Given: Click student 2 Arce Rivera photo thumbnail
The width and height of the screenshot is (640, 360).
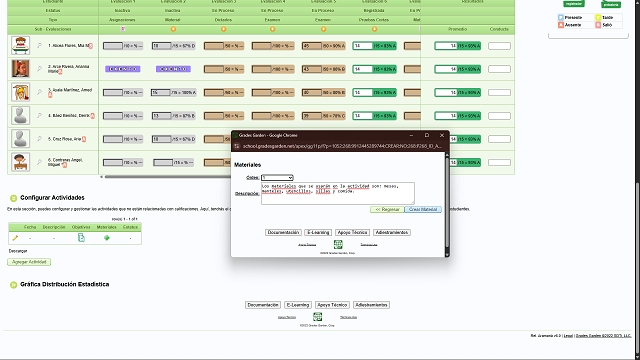Looking at the screenshot, I should [20, 69].
